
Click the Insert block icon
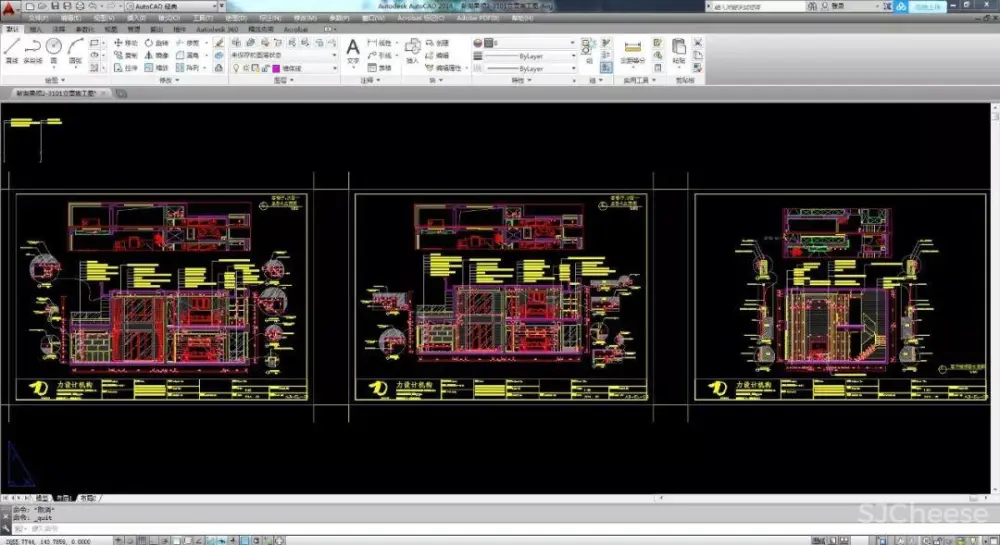(413, 47)
